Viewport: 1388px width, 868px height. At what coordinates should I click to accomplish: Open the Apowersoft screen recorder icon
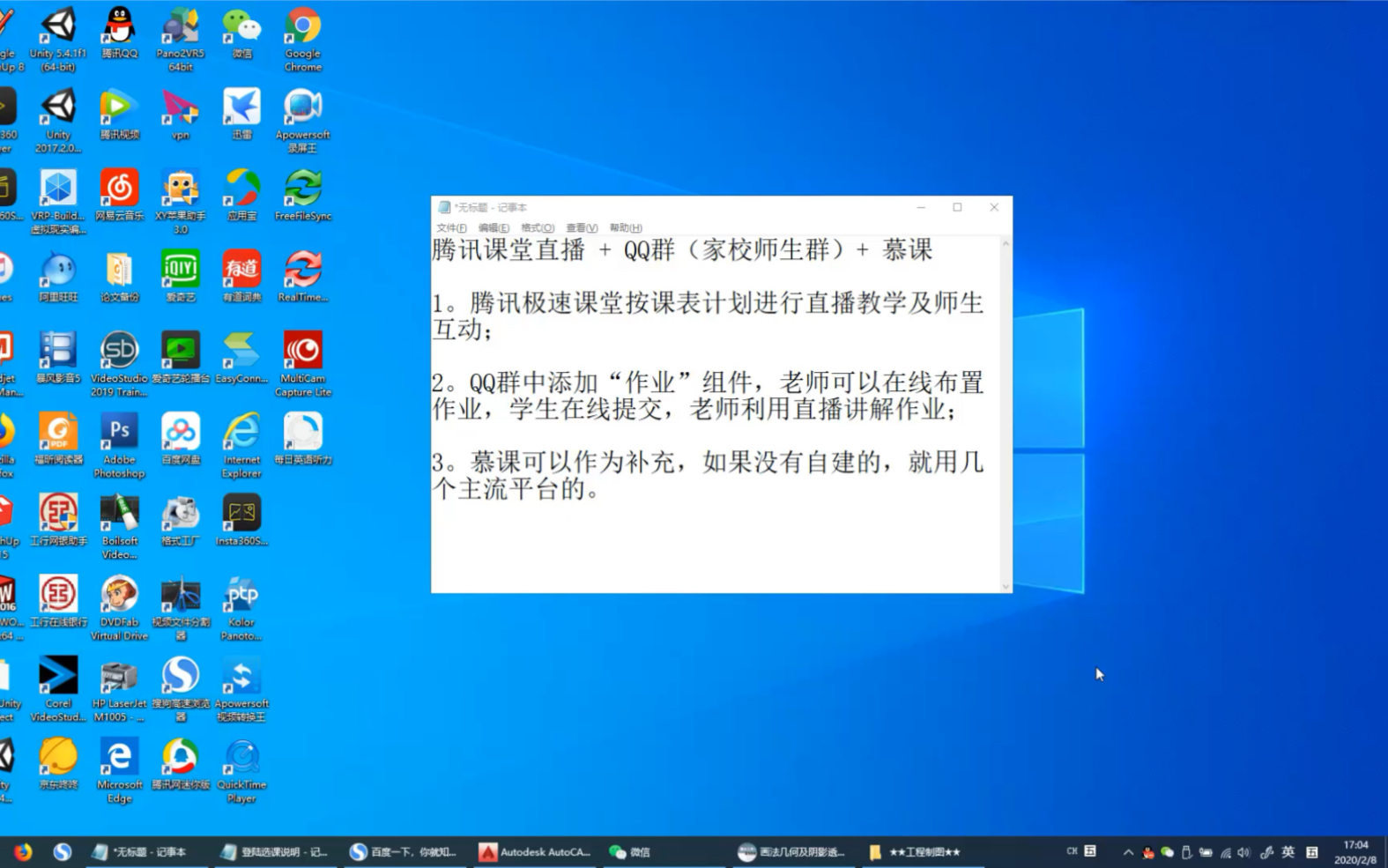click(302, 120)
